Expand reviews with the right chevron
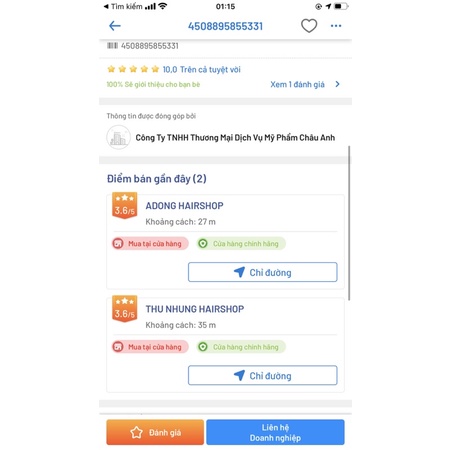Screen dimensions: 450x450 (x=337, y=84)
